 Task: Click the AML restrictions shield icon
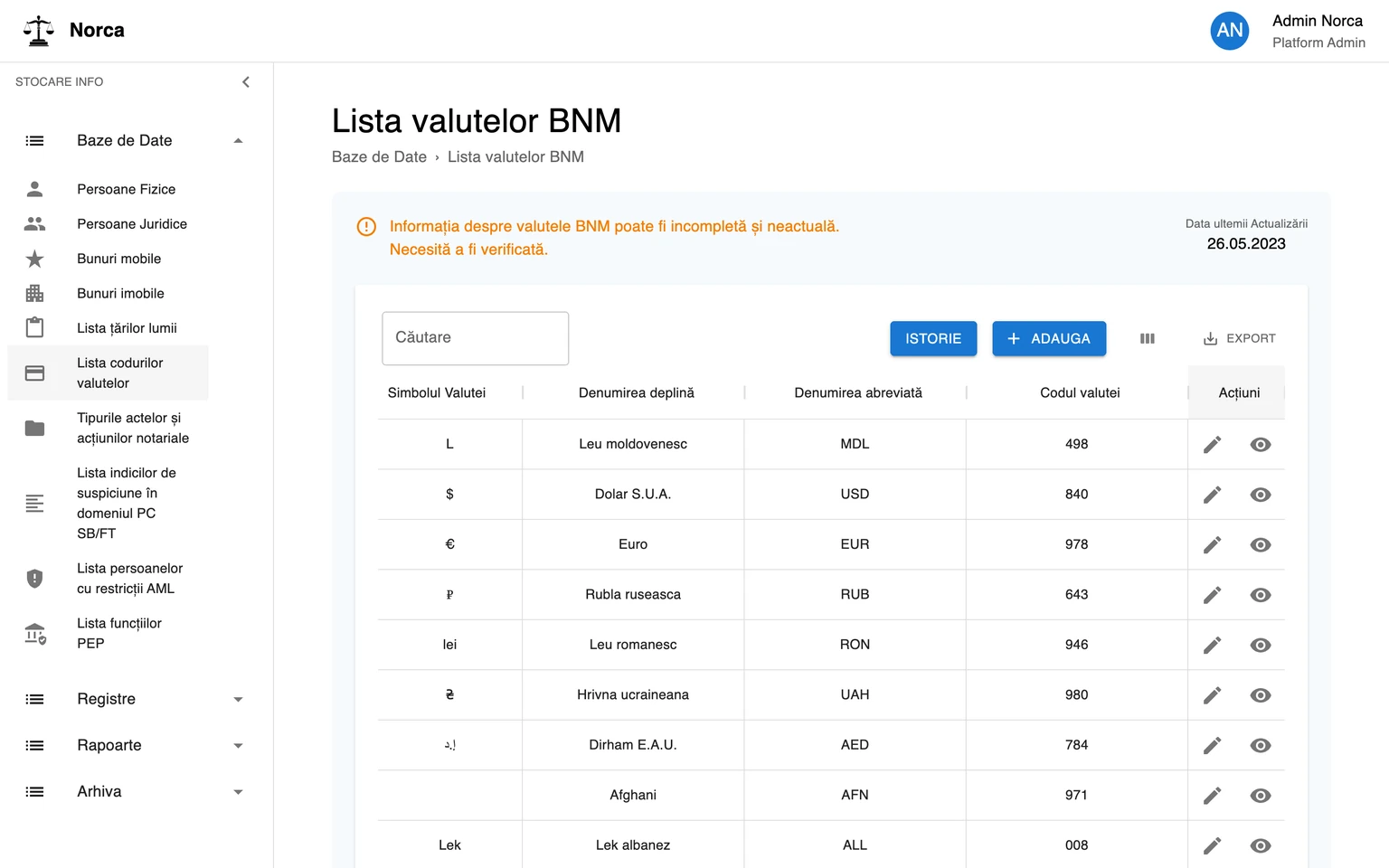(x=34, y=578)
